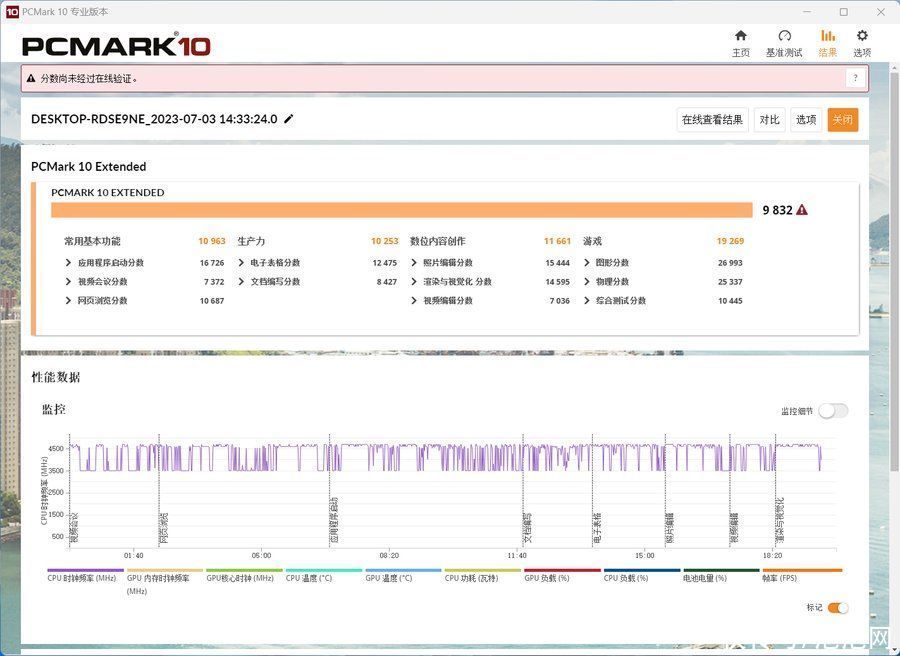Click the 视频会议 marker on the chart

(73, 528)
